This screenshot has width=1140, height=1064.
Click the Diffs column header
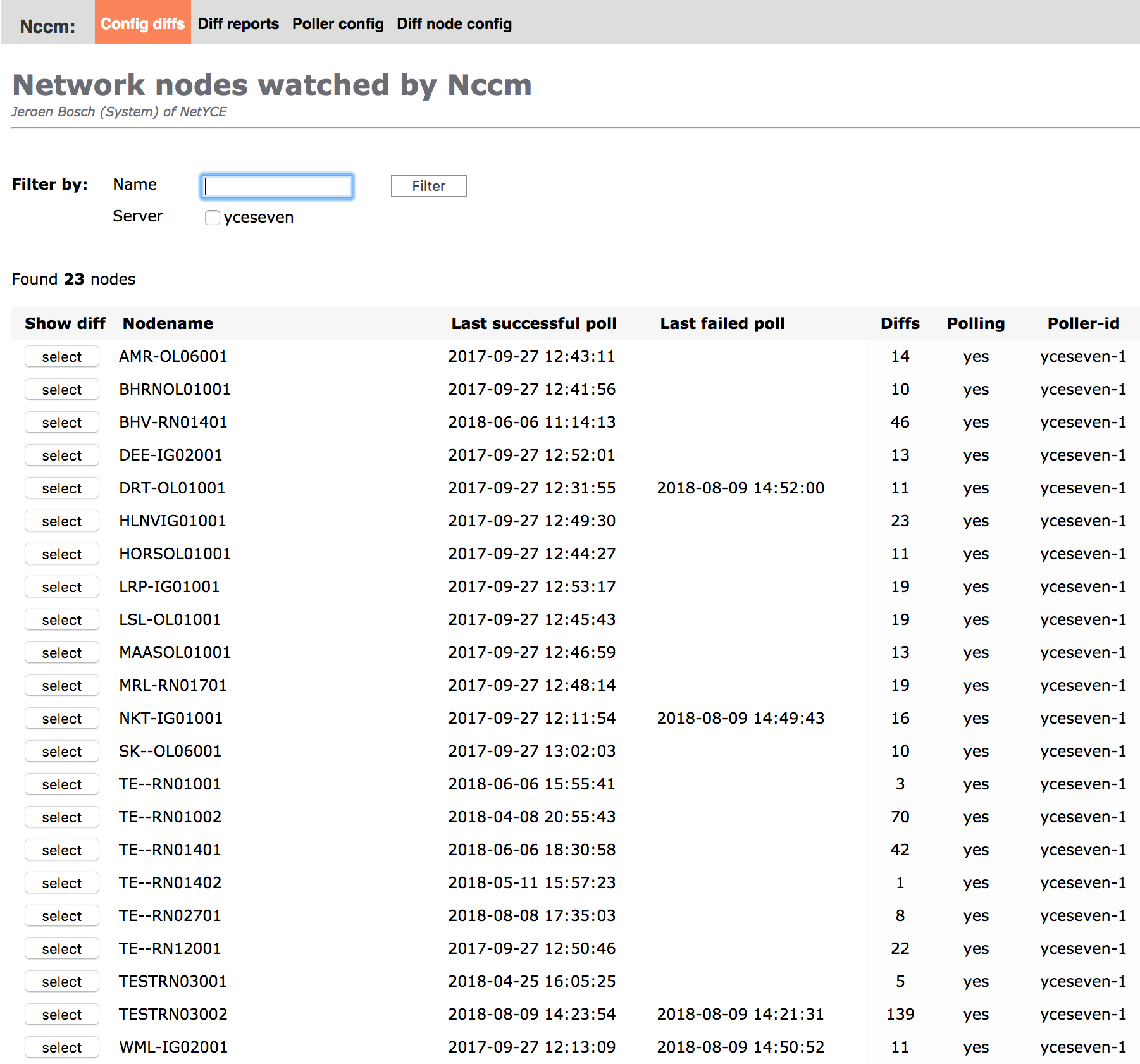pyautogui.click(x=900, y=323)
